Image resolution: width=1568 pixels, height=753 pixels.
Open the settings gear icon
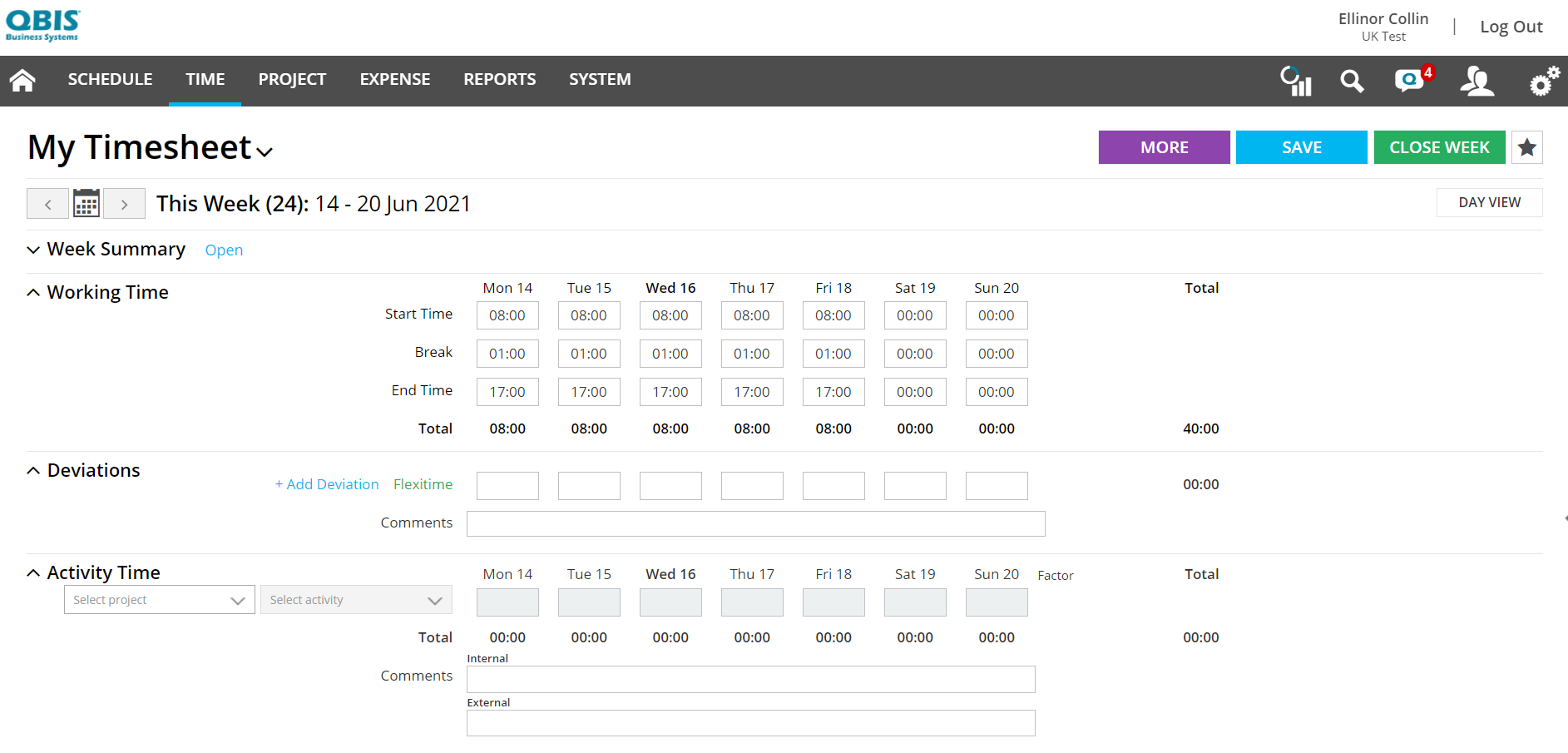[x=1542, y=81]
